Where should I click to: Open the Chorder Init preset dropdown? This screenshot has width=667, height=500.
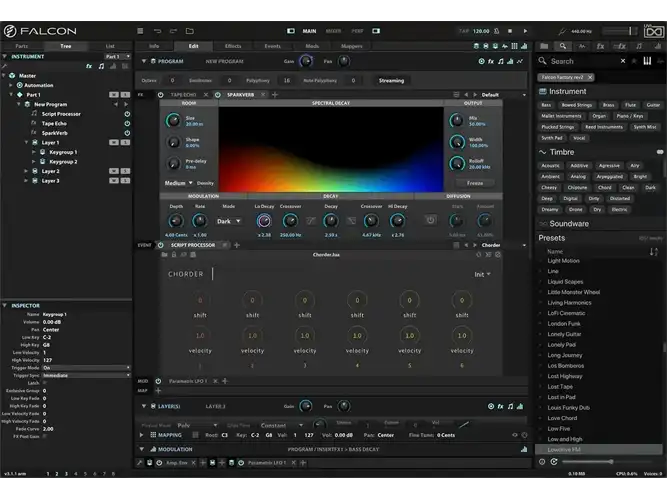[482, 274]
